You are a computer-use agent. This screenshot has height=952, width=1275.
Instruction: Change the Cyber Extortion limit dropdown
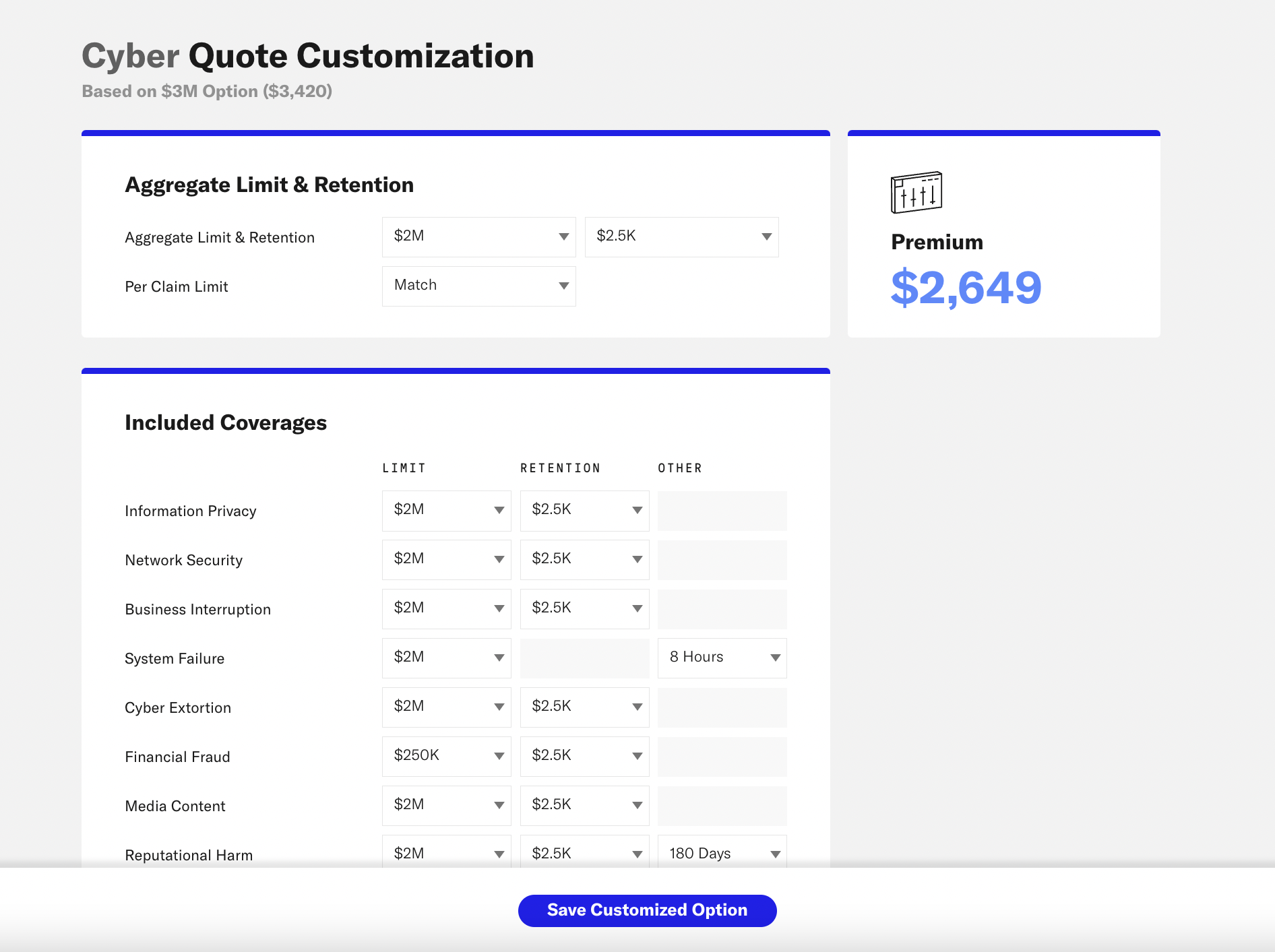(446, 707)
